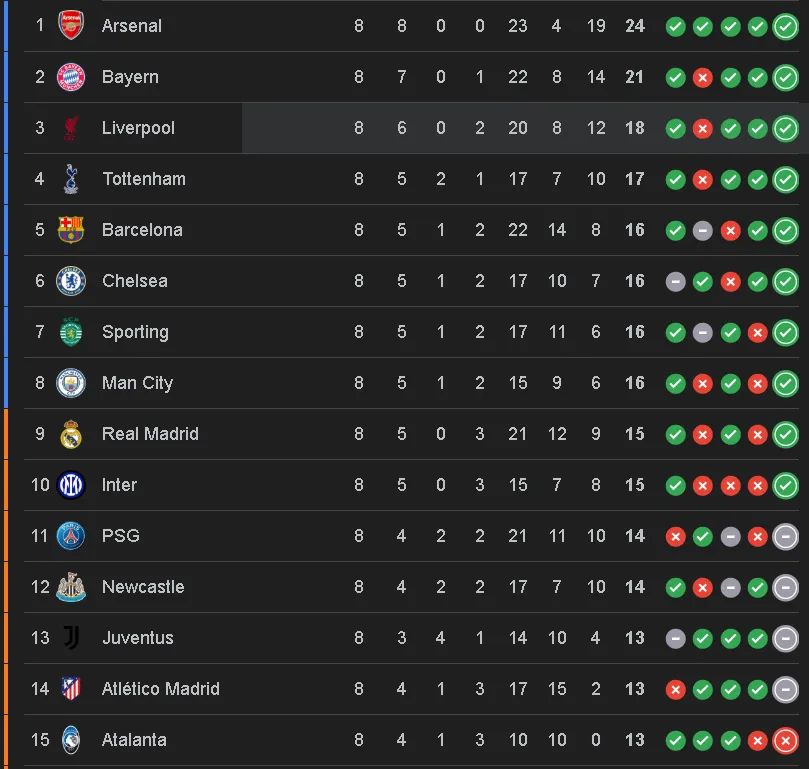809x769 pixels.
Task: Select PSG's gray draw form indicator
Action: 729,536
